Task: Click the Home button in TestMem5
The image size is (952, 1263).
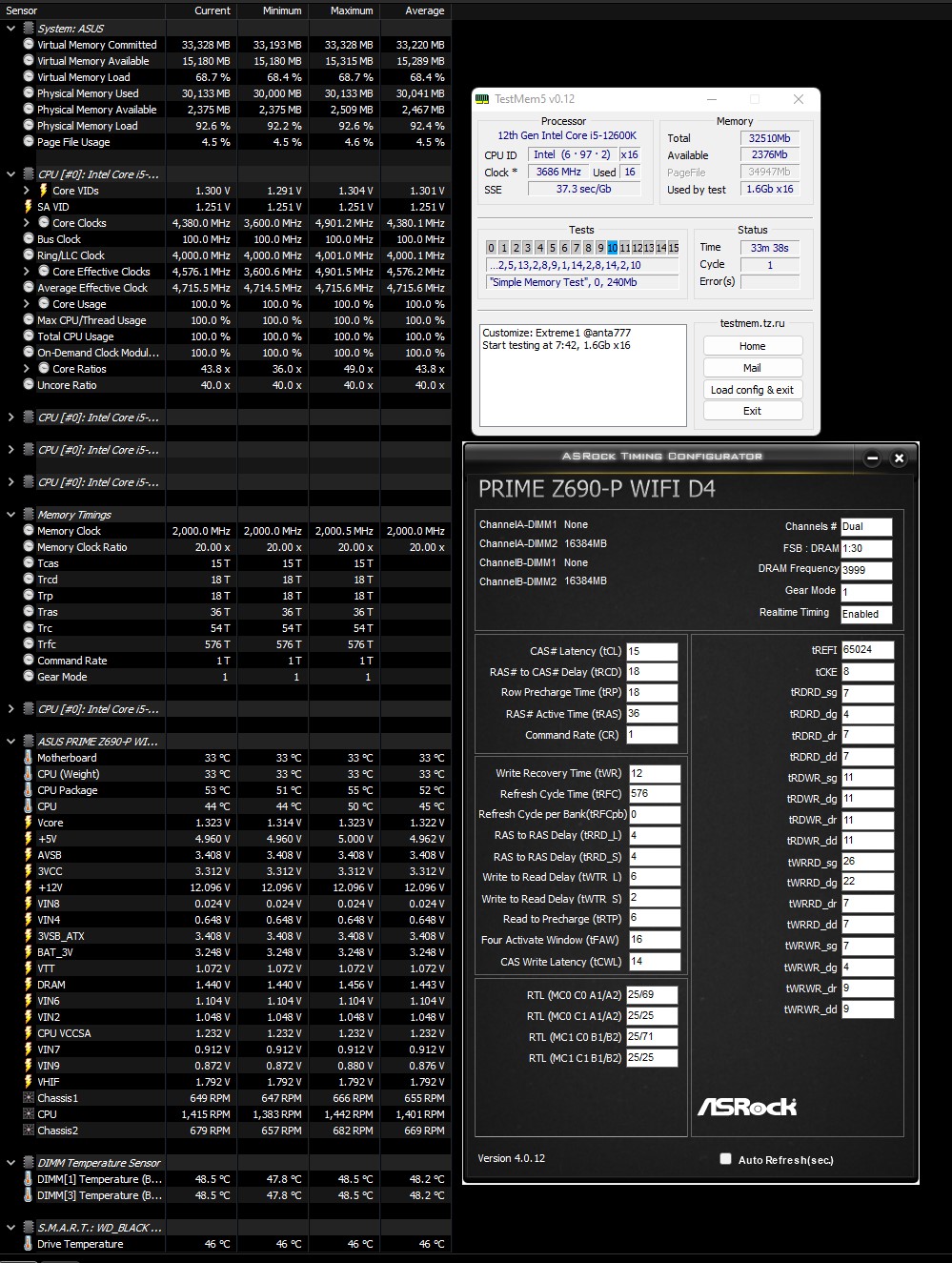Action: coord(753,346)
